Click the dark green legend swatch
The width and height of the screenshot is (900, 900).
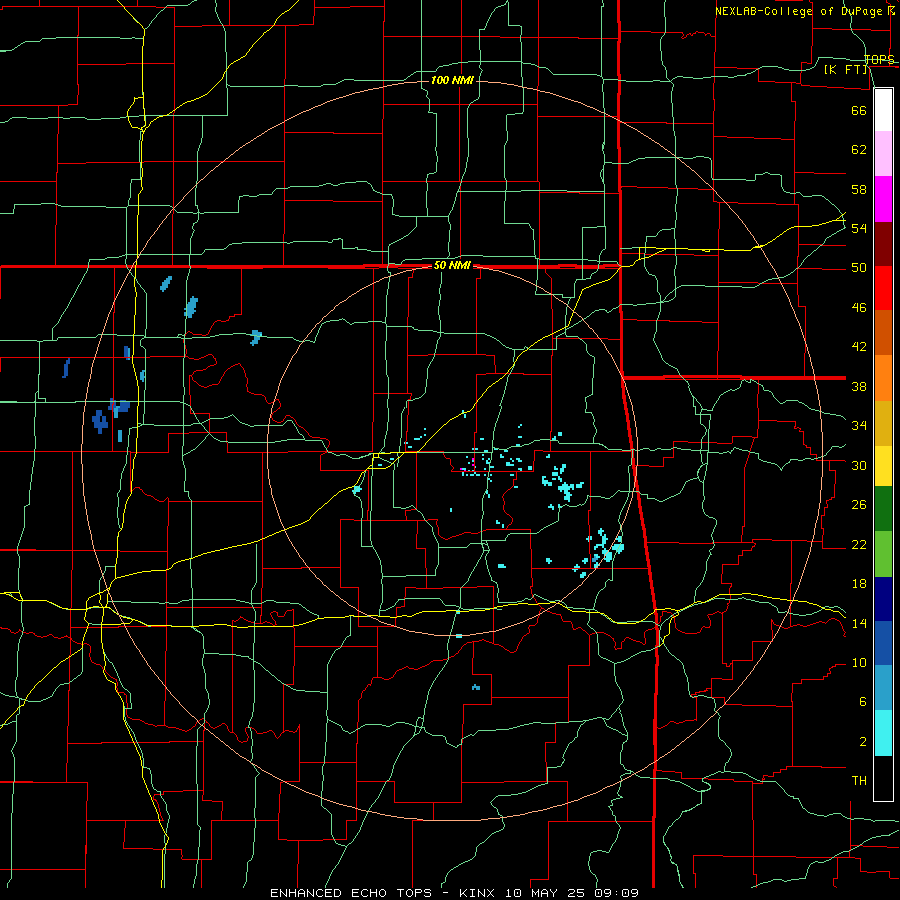pyautogui.click(x=883, y=509)
